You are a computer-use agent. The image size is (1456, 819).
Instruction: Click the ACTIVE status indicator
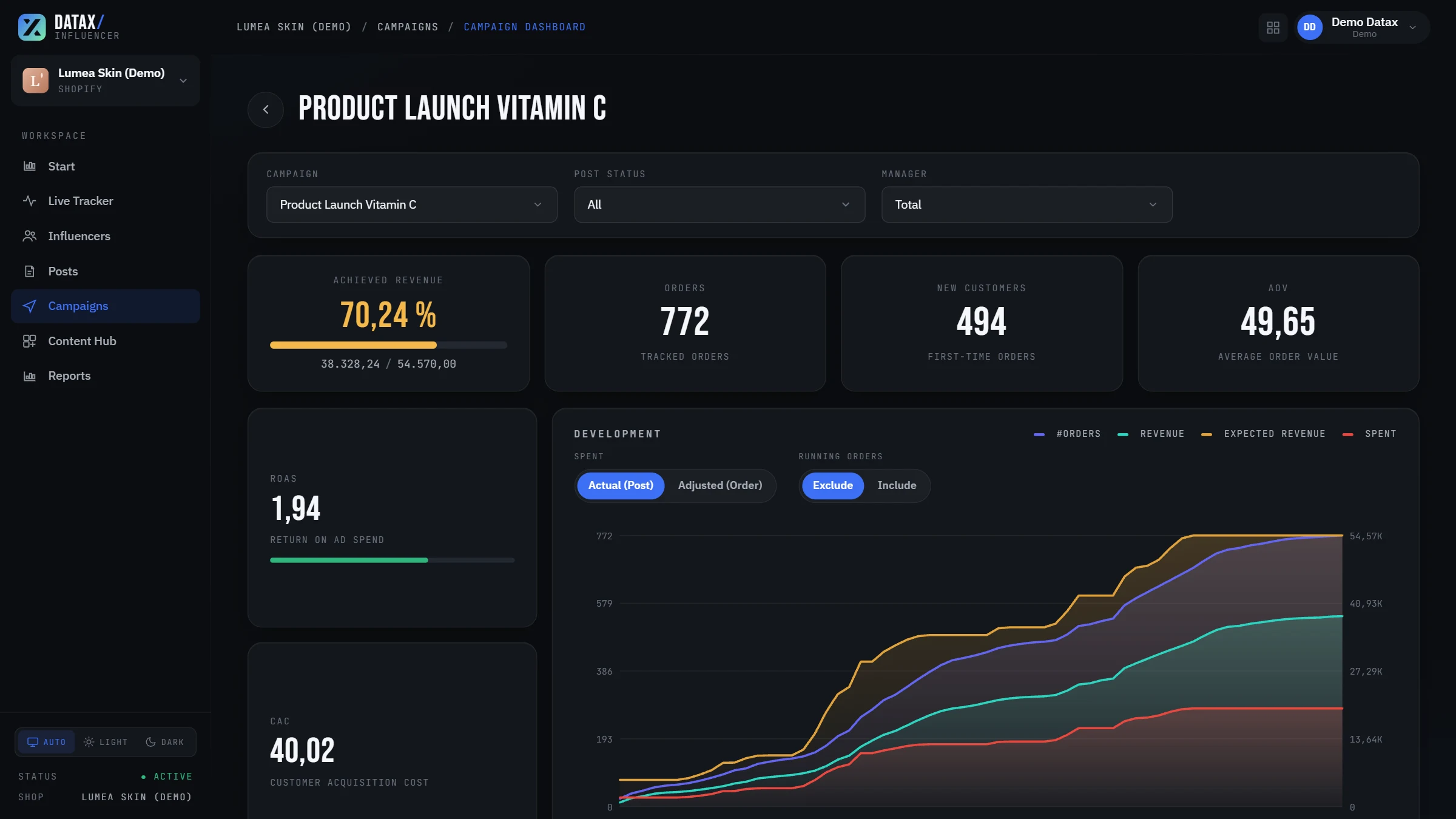(x=166, y=777)
